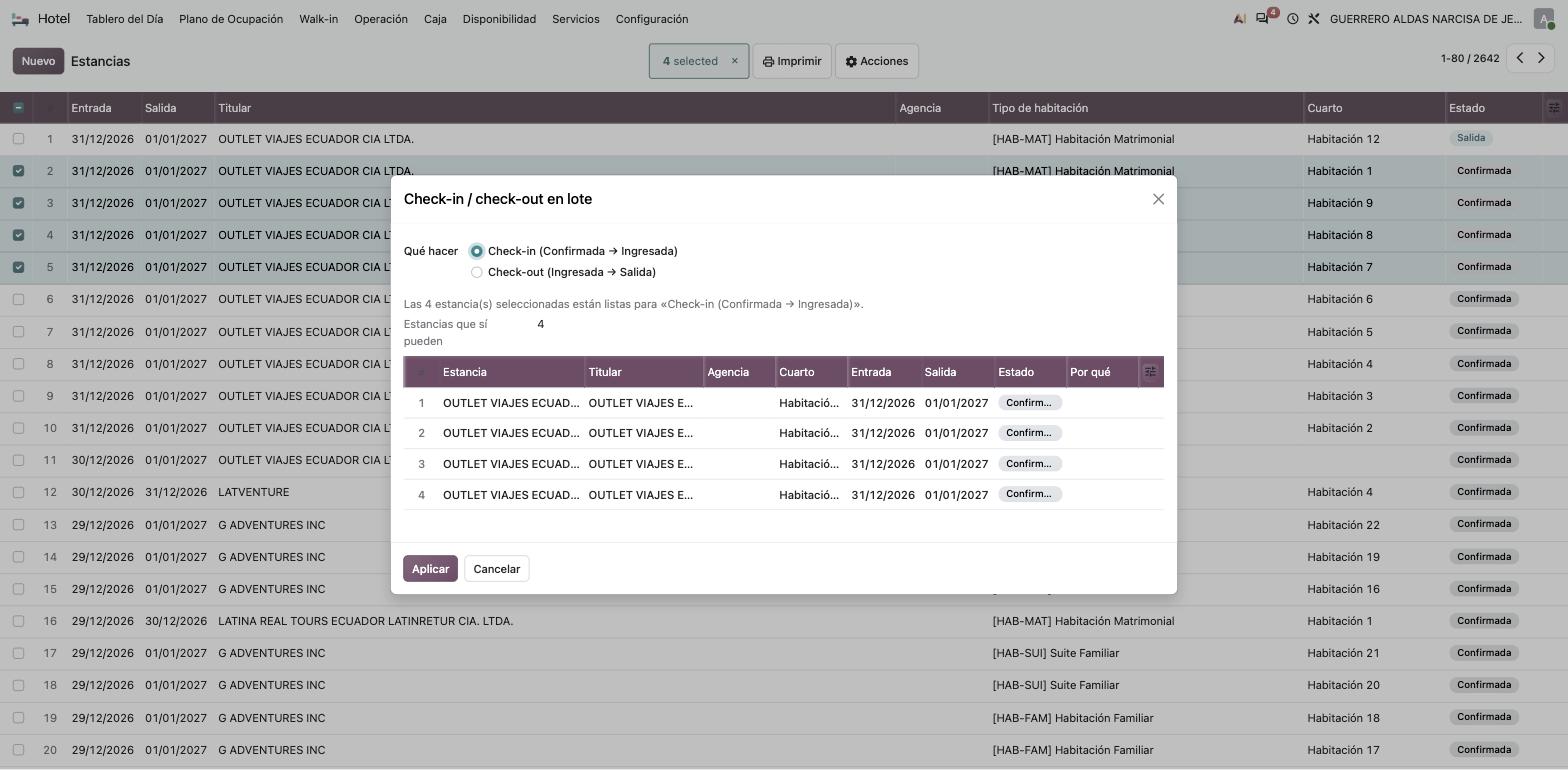Open column settings icon in the dialog table

(1150, 372)
